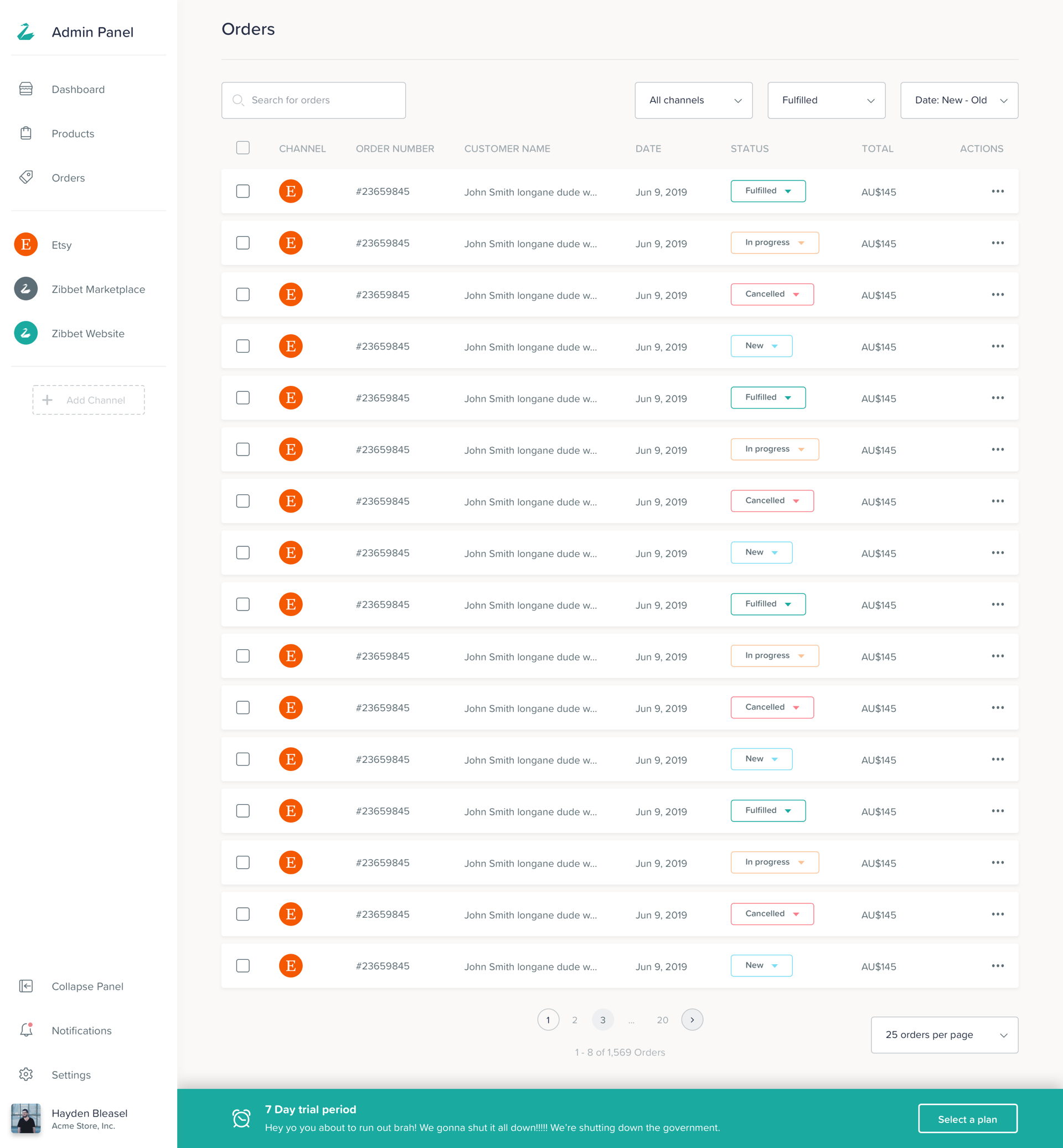Open the Products menu item
The height and width of the screenshot is (1148, 1063).
click(x=73, y=133)
